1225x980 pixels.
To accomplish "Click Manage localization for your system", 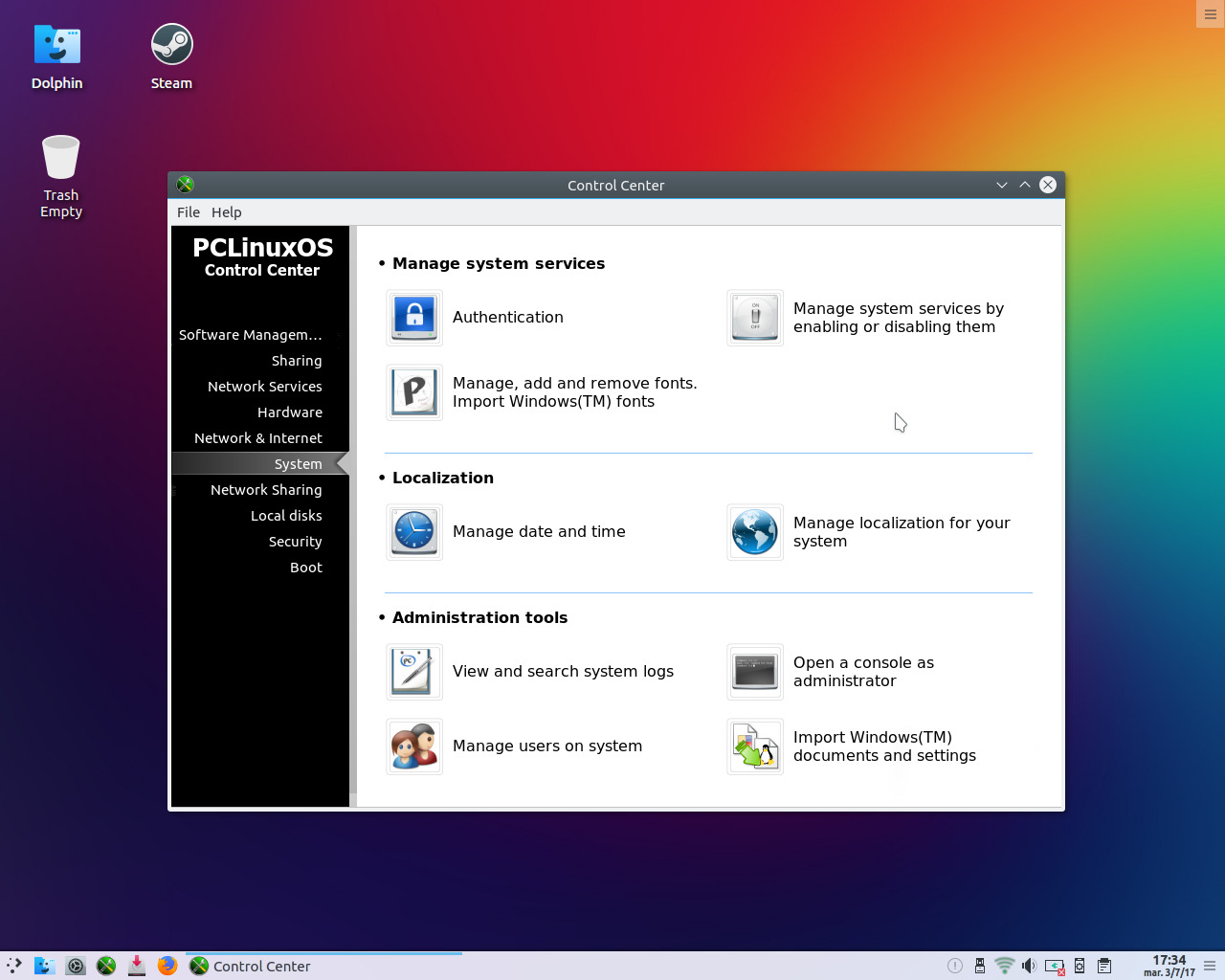I will point(902,532).
